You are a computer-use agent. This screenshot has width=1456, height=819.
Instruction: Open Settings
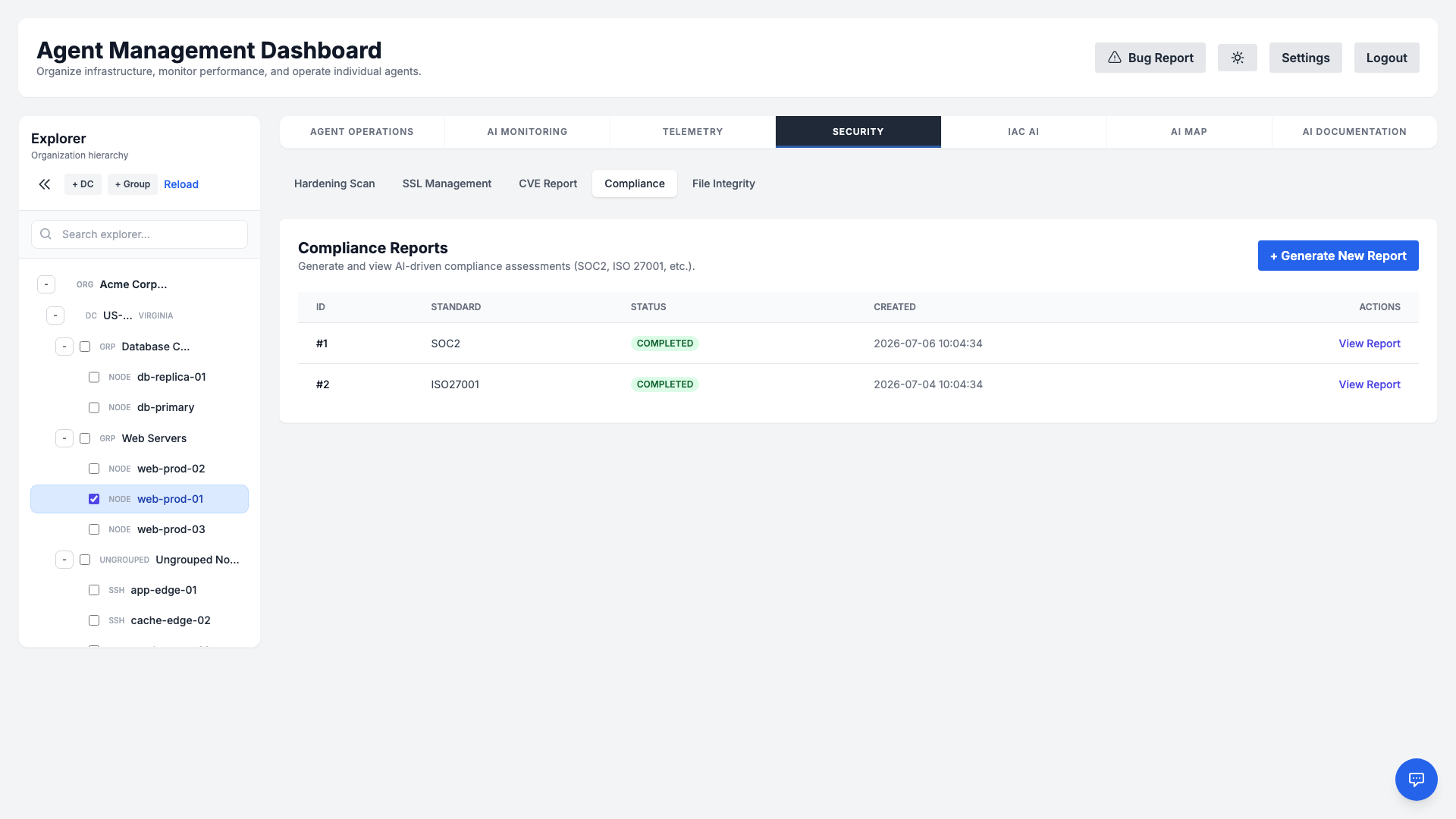point(1305,58)
